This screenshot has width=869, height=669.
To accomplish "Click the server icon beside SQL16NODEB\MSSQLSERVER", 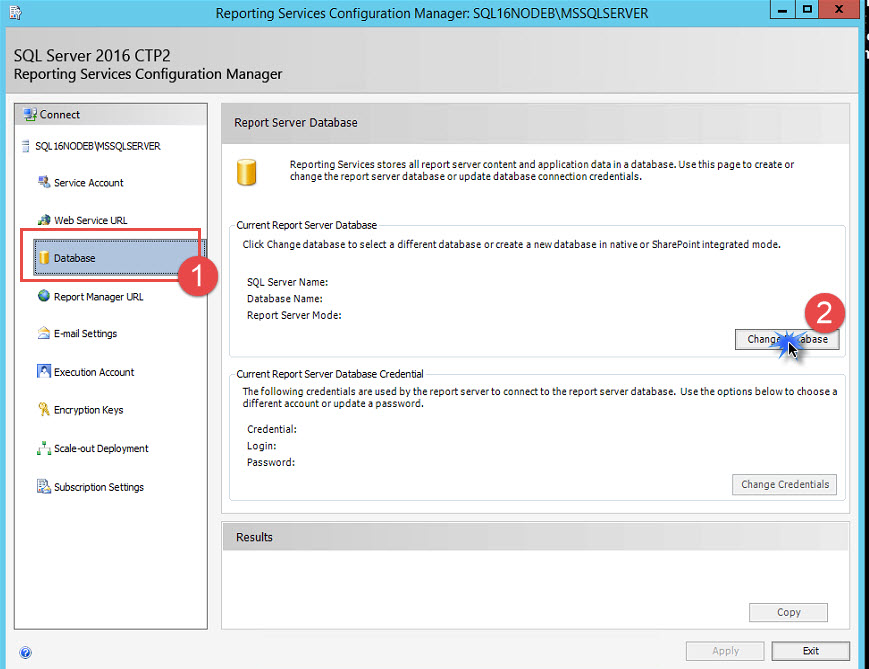I will [x=25, y=146].
